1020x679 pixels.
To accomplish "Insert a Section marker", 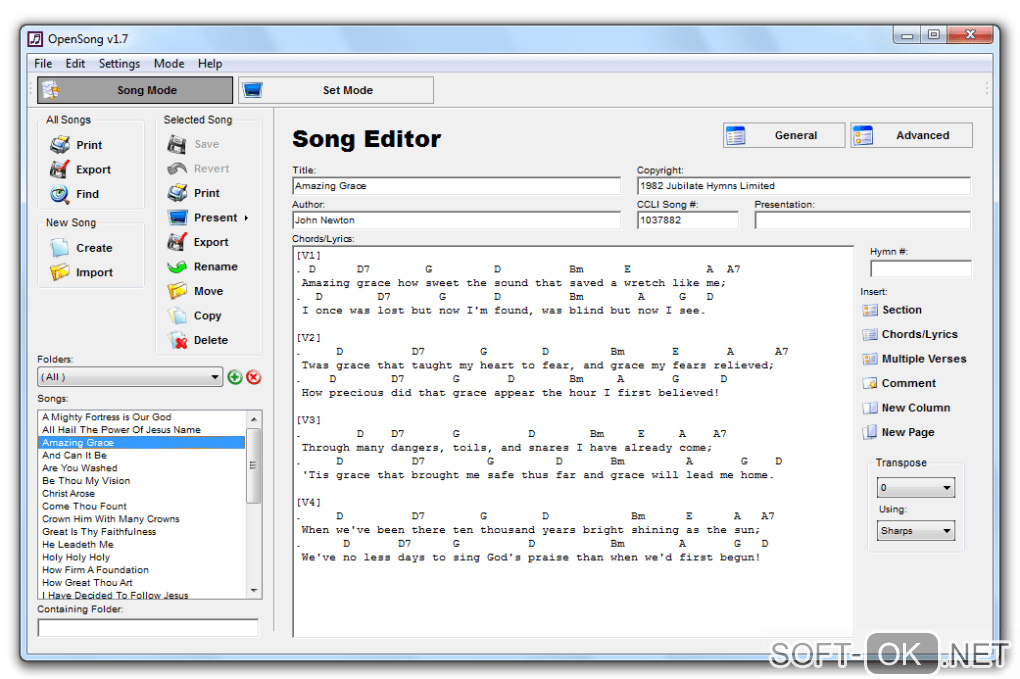I will tap(892, 310).
